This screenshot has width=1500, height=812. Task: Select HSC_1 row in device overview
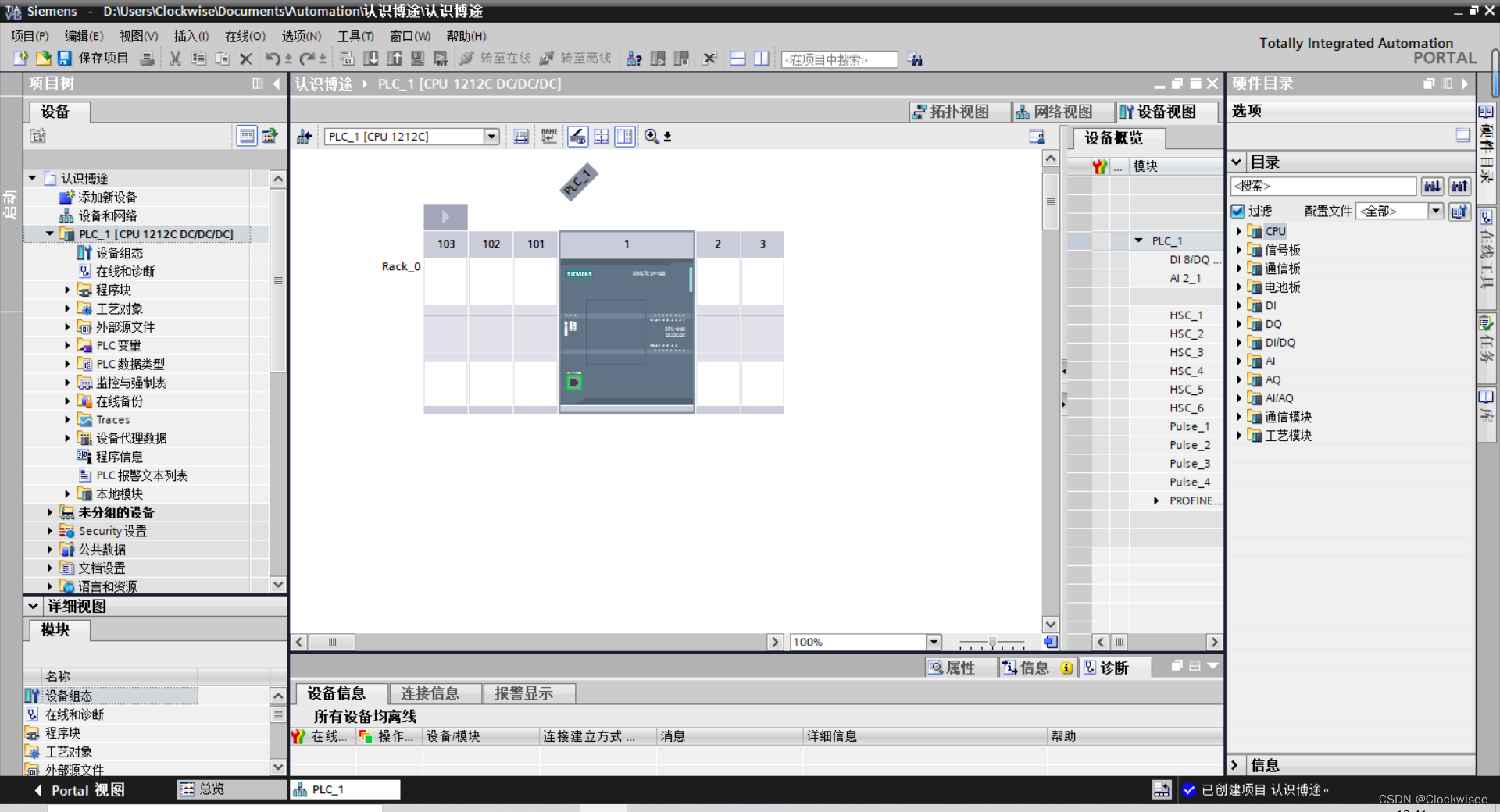[x=1186, y=315]
